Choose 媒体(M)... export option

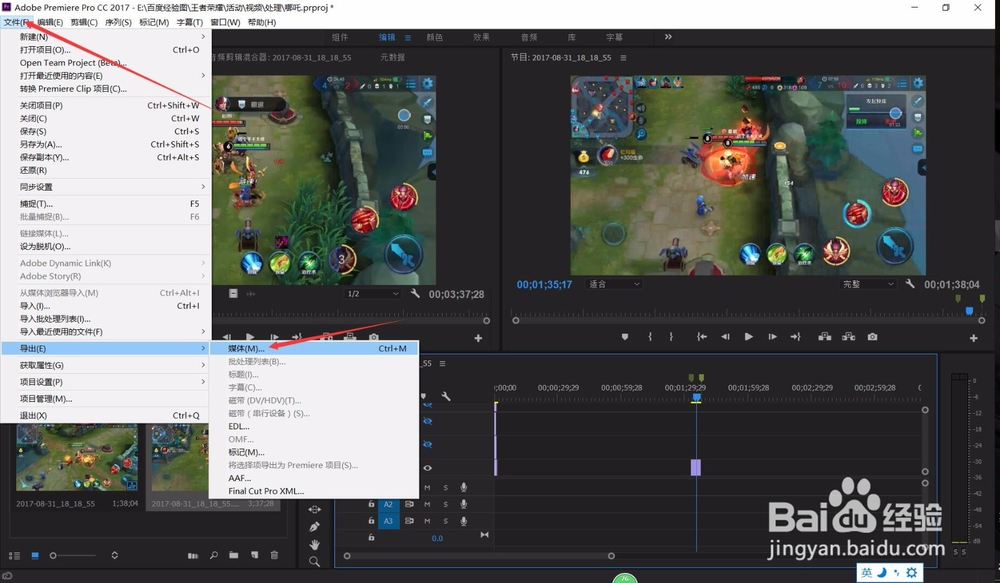tap(314, 348)
